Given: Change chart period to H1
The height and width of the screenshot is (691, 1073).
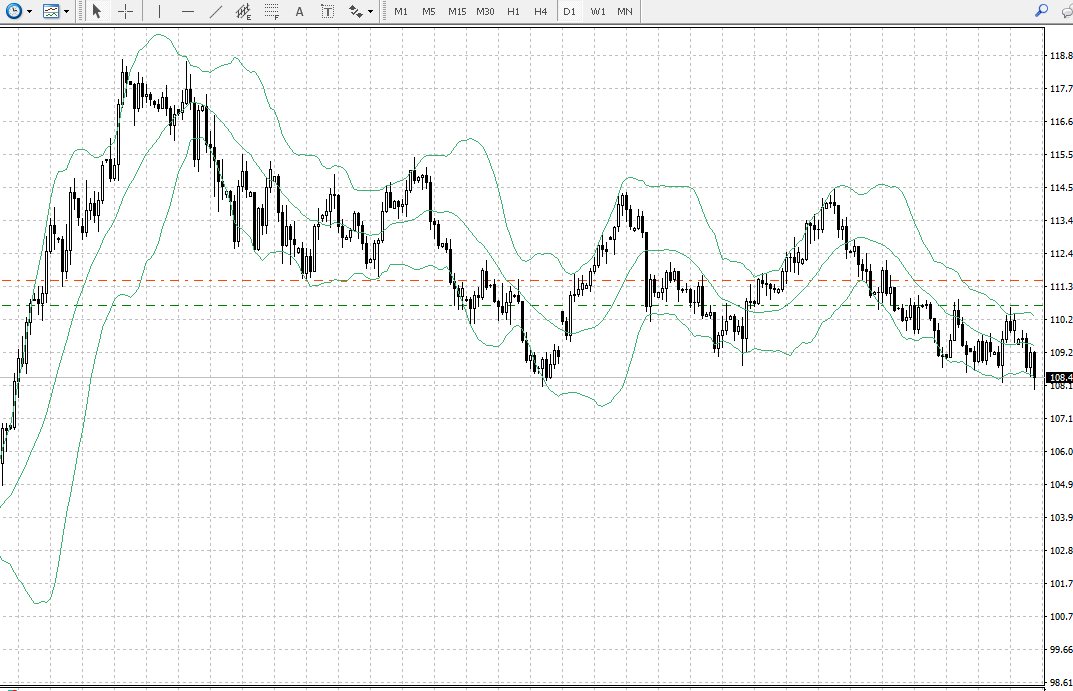Looking at the screenshot, I should (513, 12).
